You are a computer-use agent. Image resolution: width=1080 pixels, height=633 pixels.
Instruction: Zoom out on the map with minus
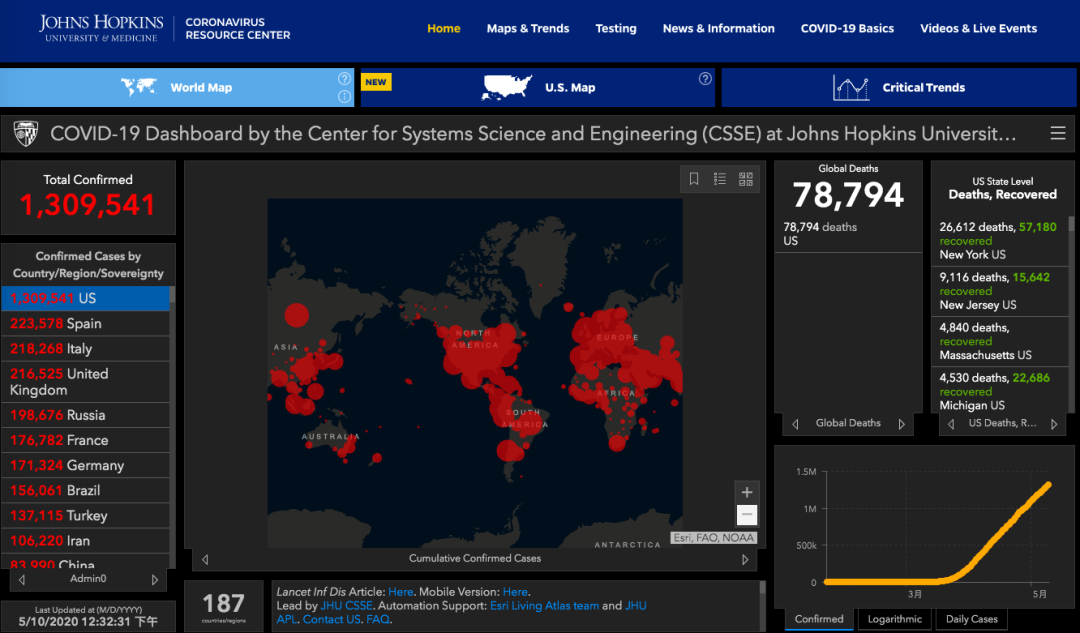[747, 515]
